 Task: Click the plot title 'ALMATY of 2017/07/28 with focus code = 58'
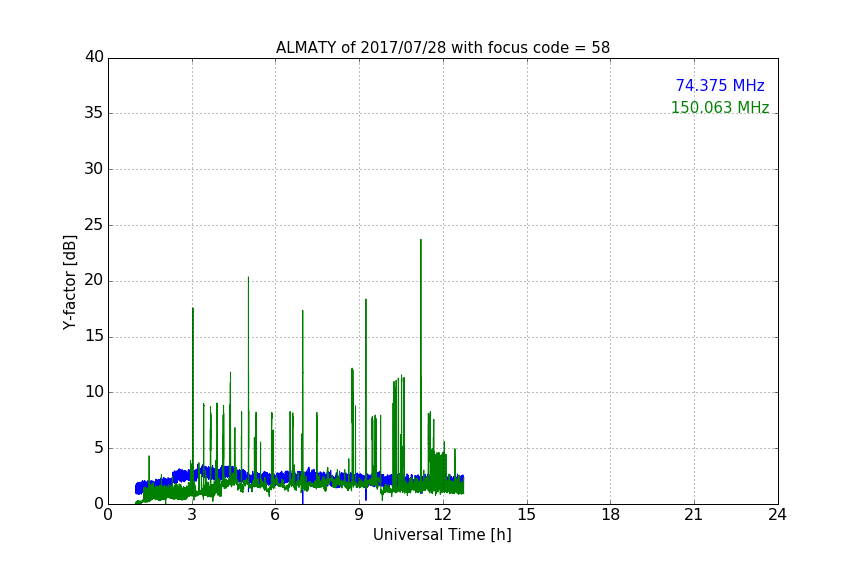[x=442, y=48]
